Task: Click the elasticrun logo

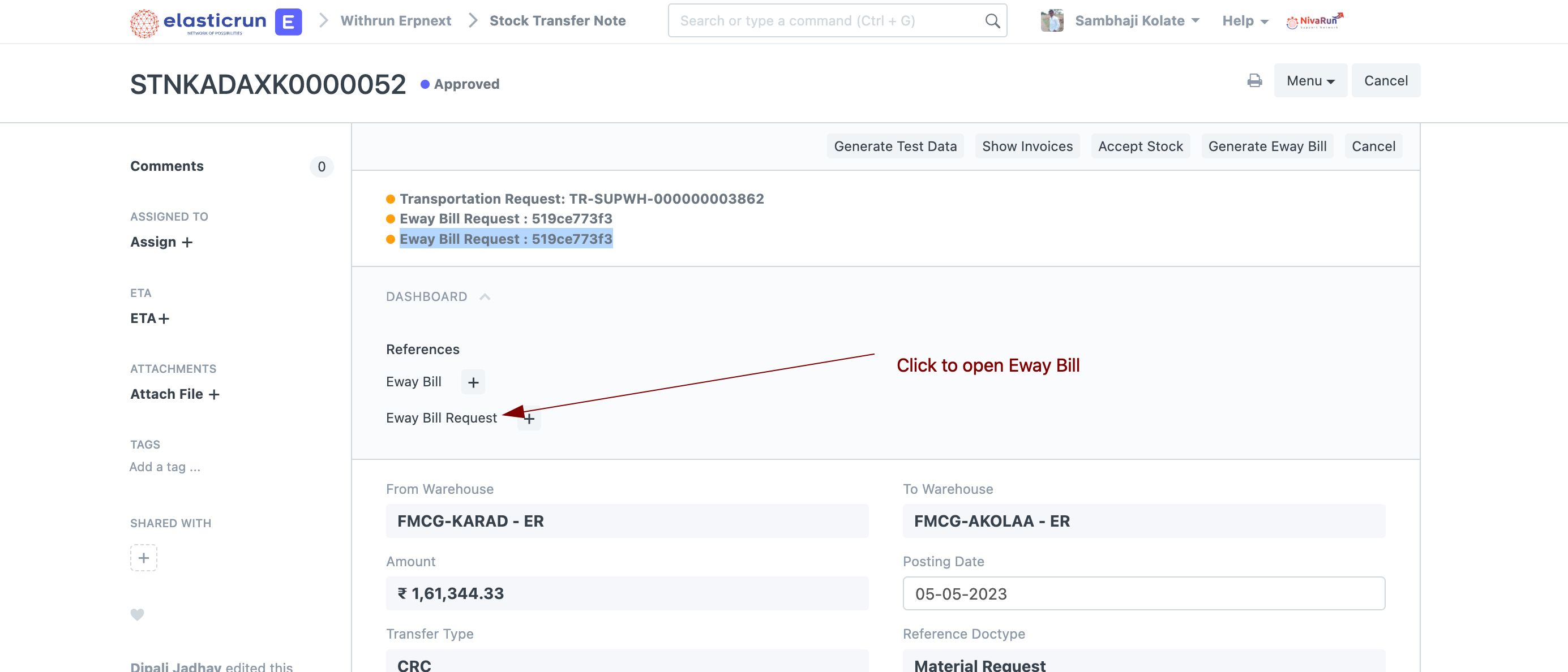Action: tap(199, 22)
